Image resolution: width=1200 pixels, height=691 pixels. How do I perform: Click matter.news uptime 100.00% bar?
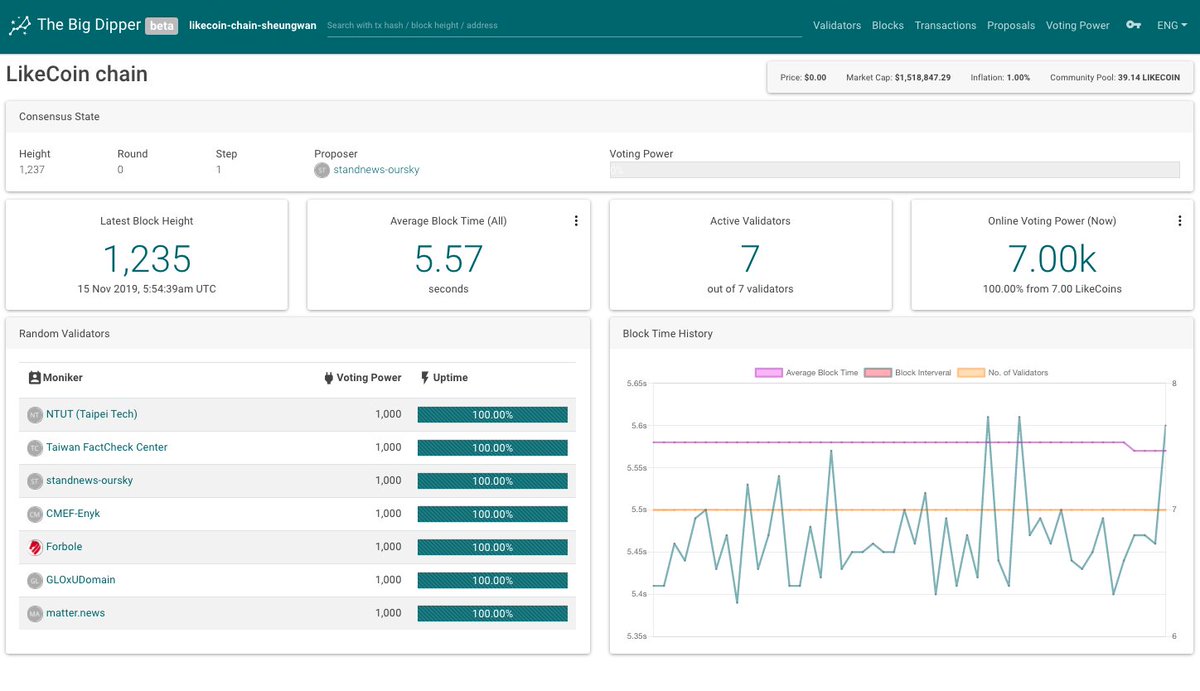pyautogui.click(x=492, y=613)
